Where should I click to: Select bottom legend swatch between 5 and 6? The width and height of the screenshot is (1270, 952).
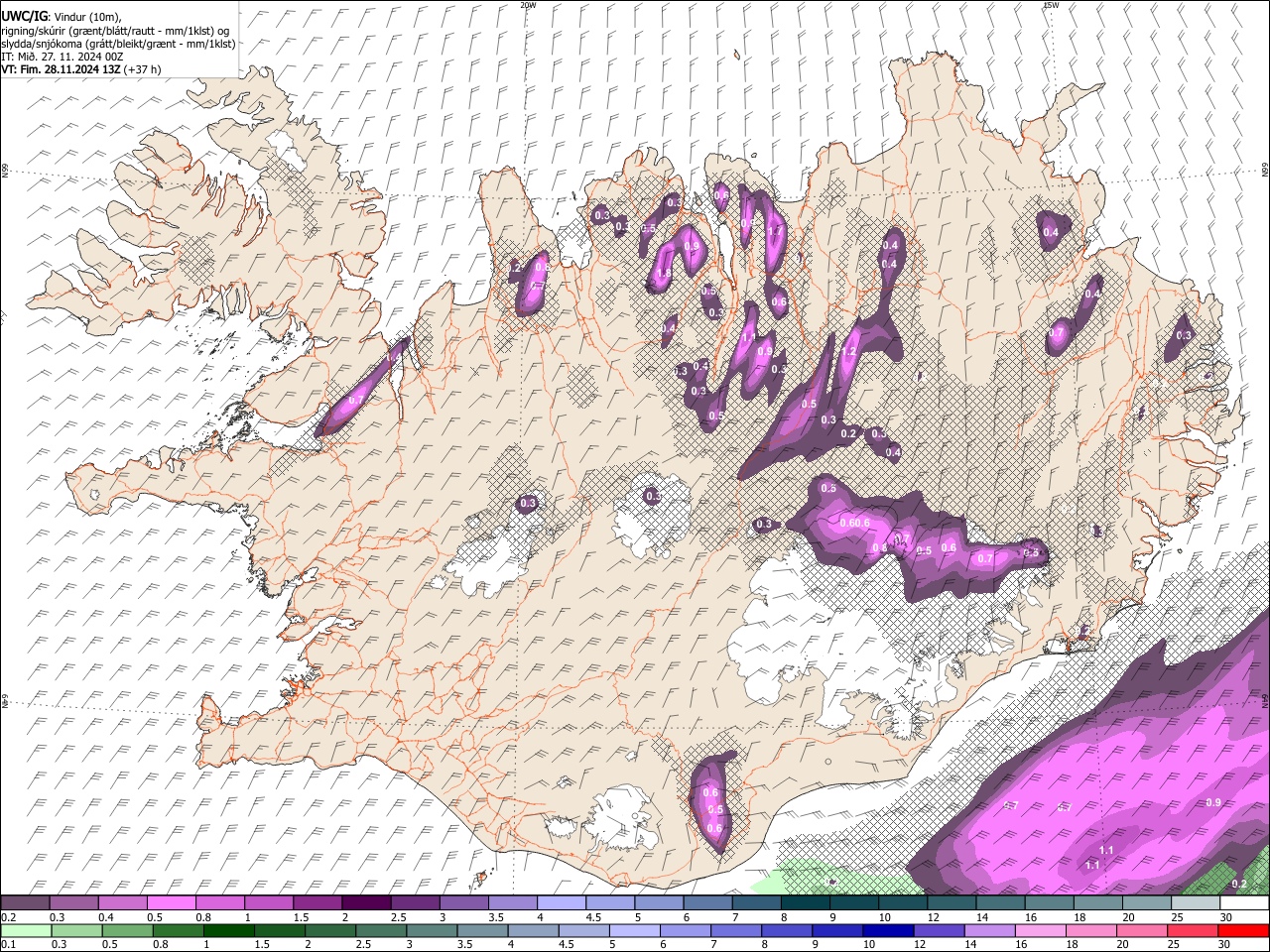click(x=635, y=930)
